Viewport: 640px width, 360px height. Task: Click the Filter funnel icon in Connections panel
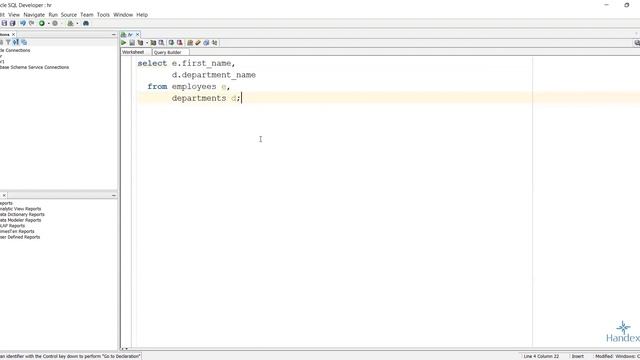coord(8,42)
